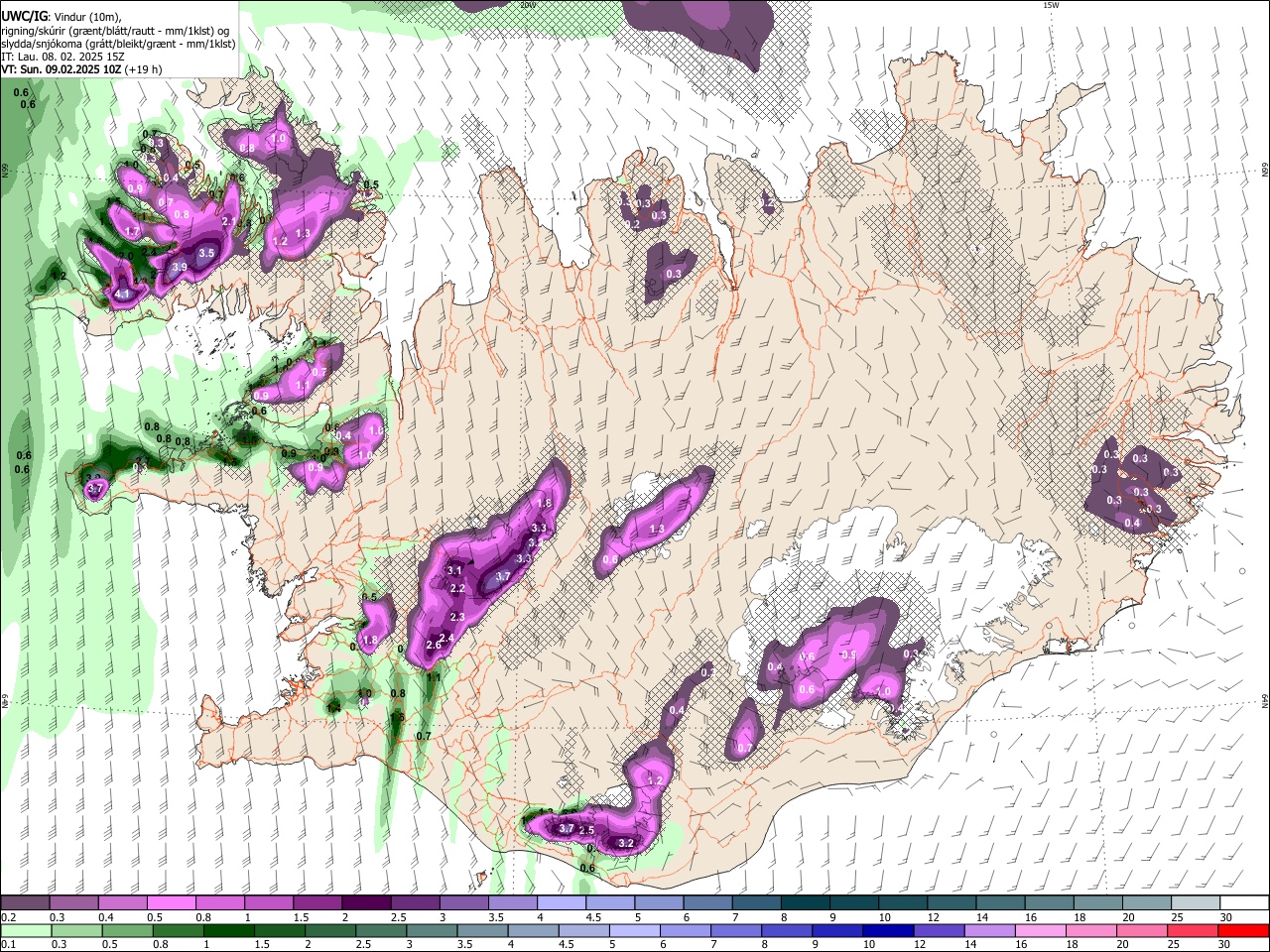This screenshot has width=1270, height=952.
Task: Click the light pink swatch between 16 and 18 in the lower legend
Action: click(1040, 930)
